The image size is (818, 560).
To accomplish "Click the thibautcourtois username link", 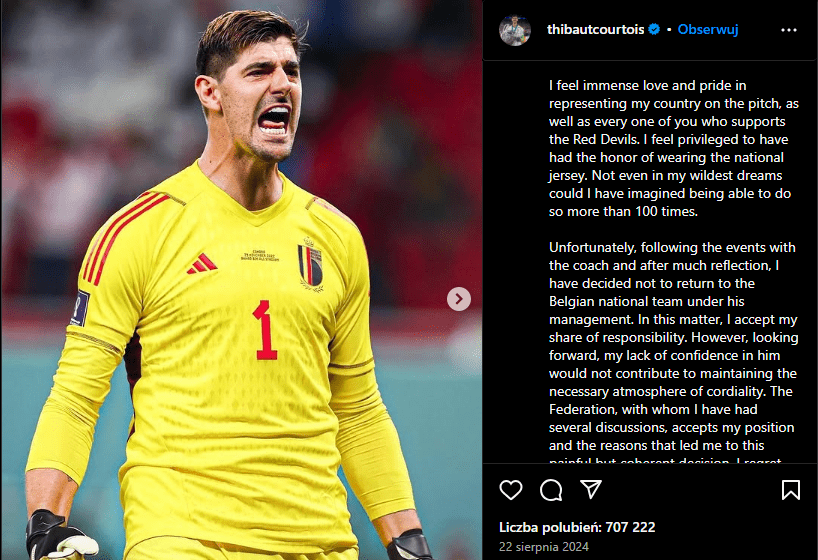I will coord(595,30).
